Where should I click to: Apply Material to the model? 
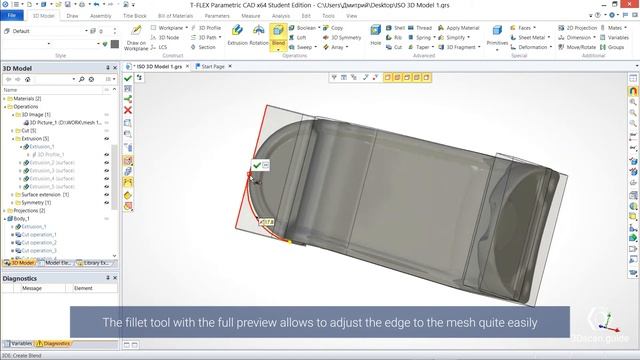pyautogui.click(x=458, y=28)
